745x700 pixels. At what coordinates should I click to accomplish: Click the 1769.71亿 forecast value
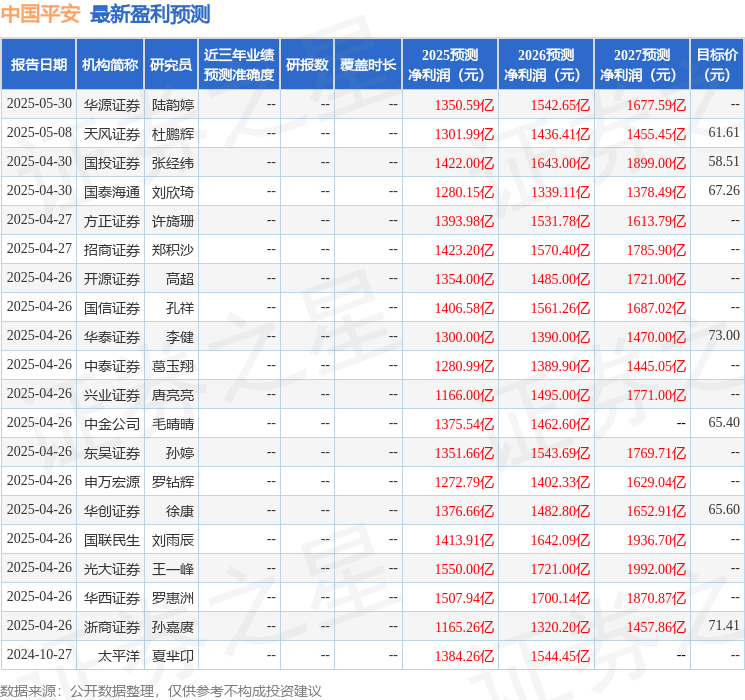click(x=656, y=453)
